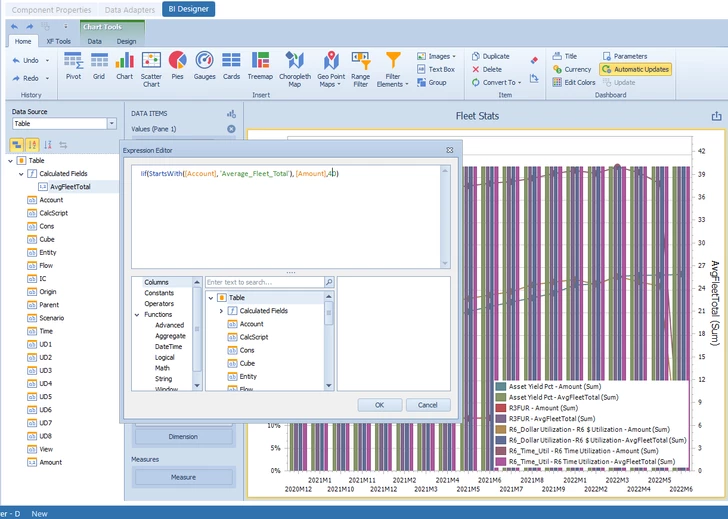The image size is (728, 519).
Task: Insert a Cards item
Action: [x=231, y=65]
